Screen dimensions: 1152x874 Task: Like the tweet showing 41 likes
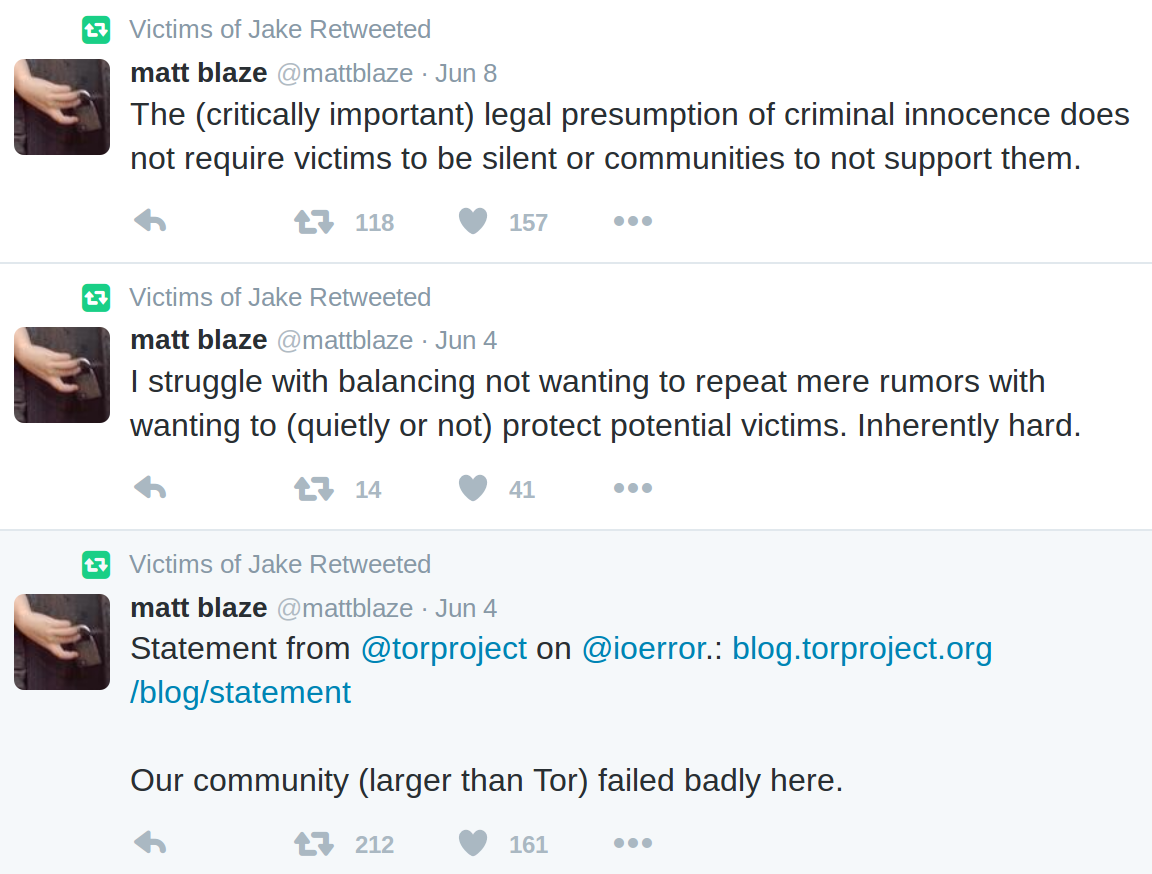click(x=473, y=488)
